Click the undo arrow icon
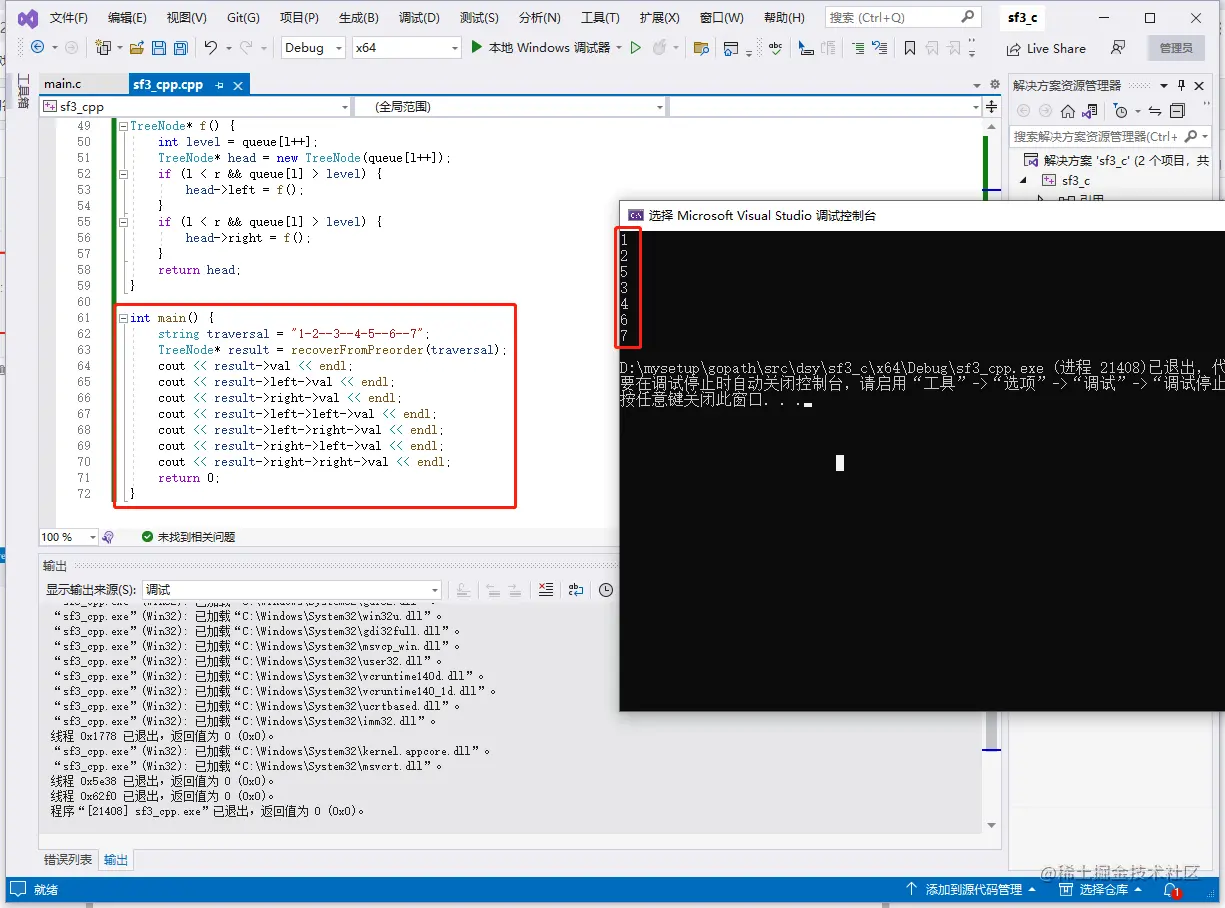 tap(210, 47)
